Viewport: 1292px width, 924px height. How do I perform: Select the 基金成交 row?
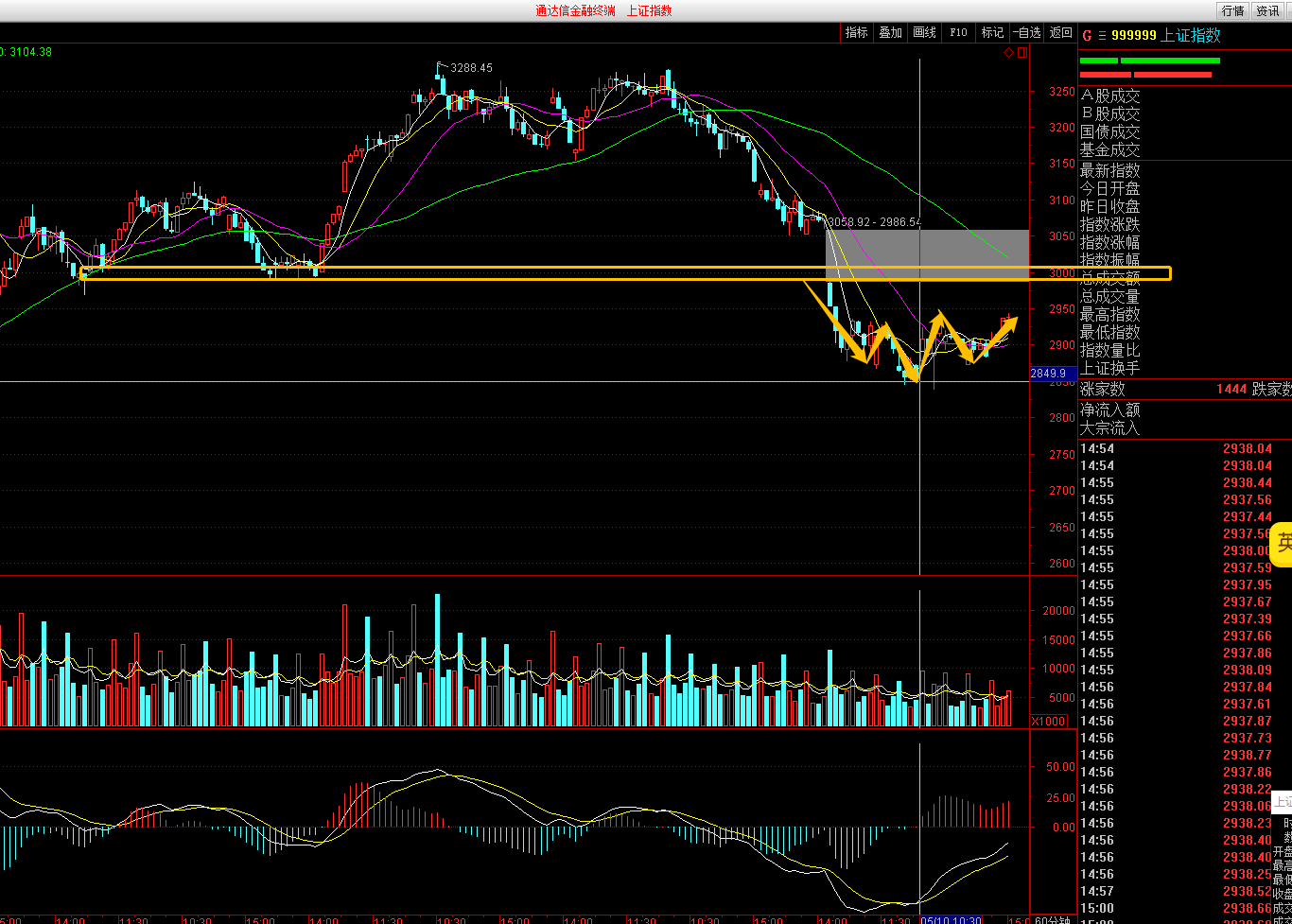pyautogui.click(x=1110, y=149)
